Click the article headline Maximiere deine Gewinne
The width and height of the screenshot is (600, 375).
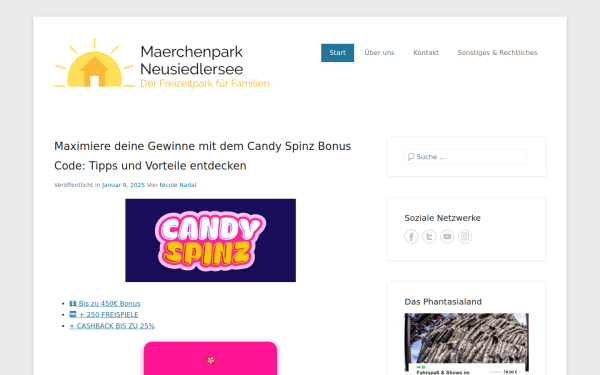[202, 156]
